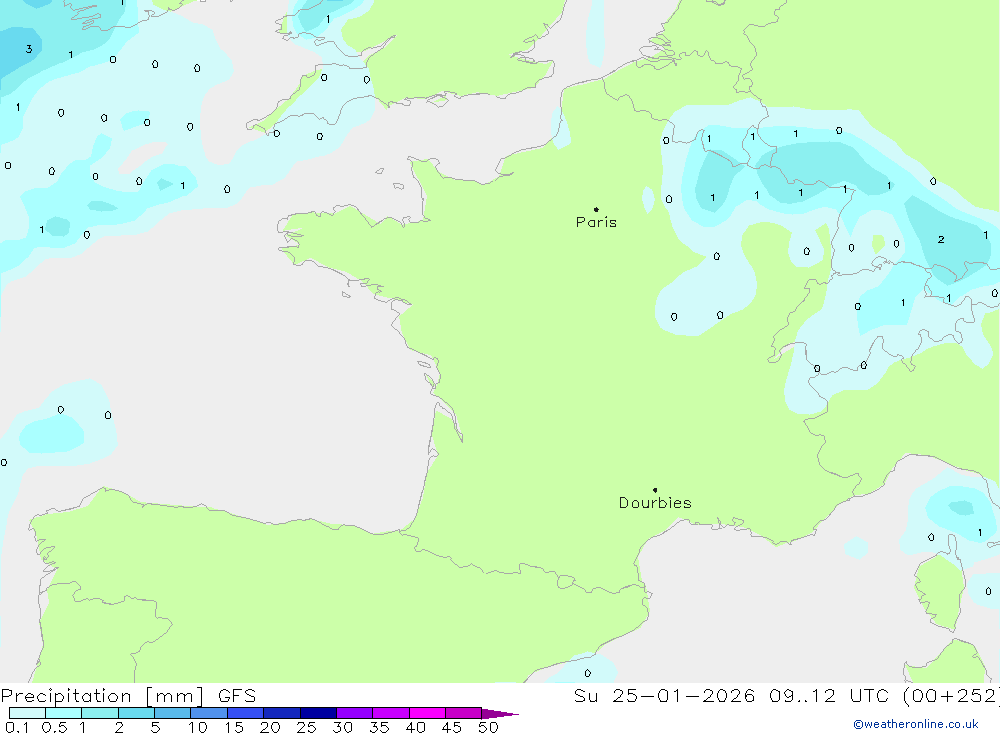Select the Paris location dot marker
The width and height of the screenshot is (1000, 733).
pyautogui.click(x=596, y=209)
